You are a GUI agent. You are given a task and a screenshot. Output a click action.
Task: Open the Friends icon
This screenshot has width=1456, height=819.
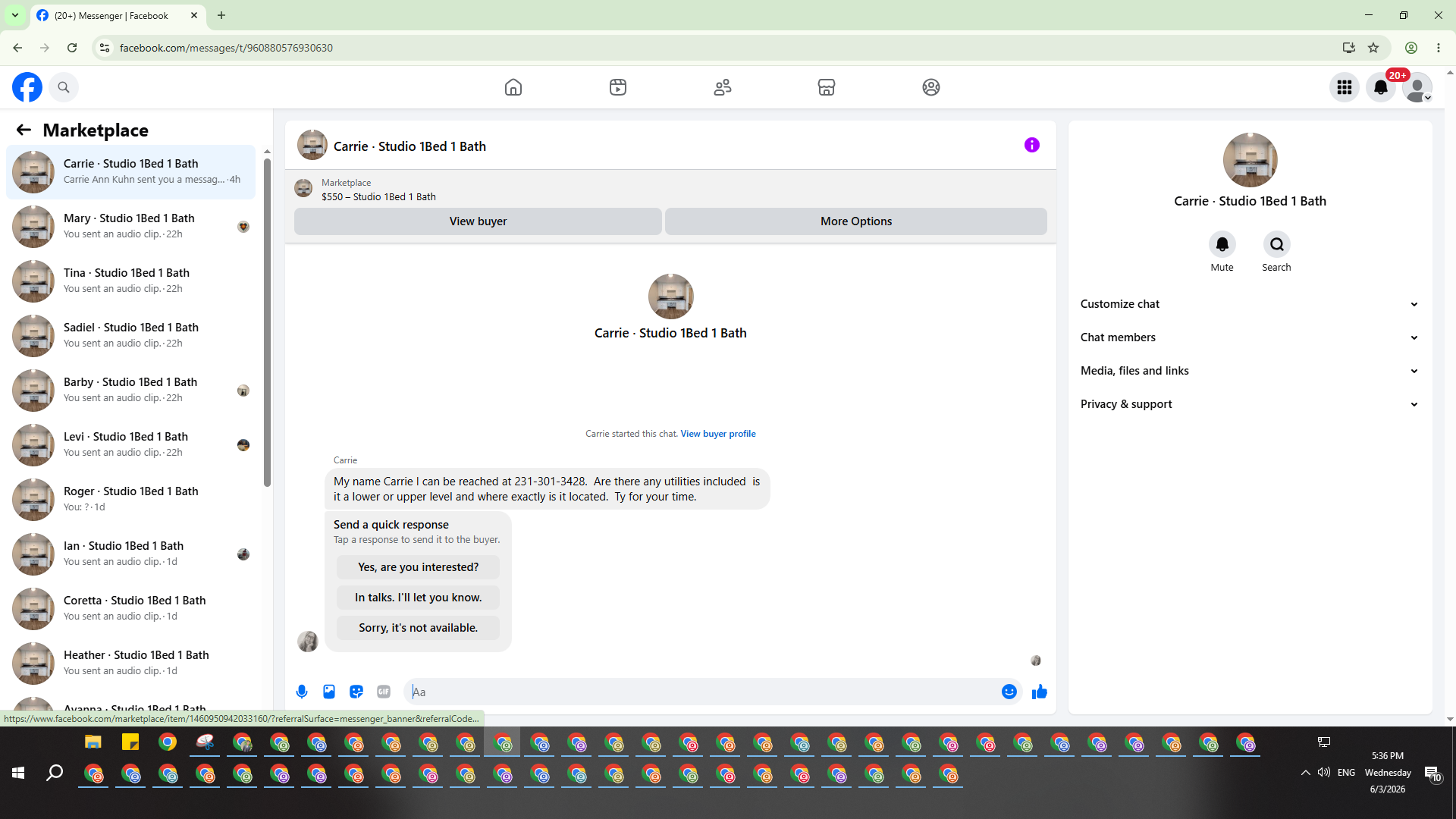[723, 87]
